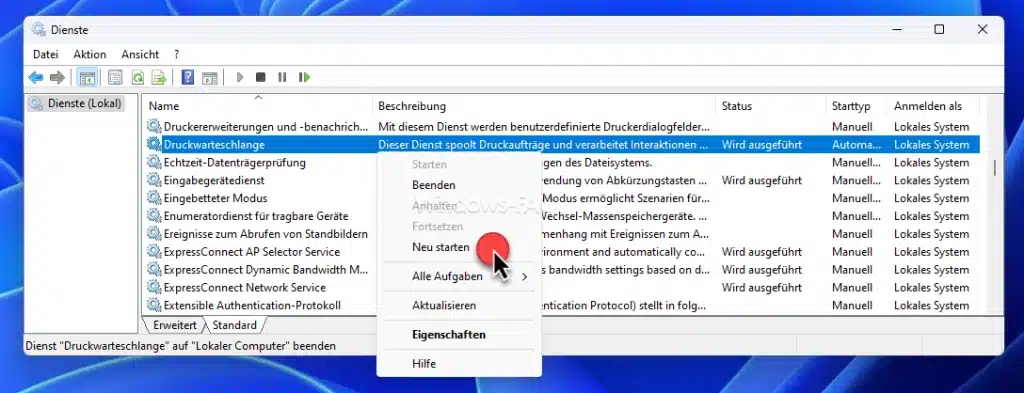The image size is (1024, 393).
Task: Sort by the Name column header
Action: click(258, 106)
